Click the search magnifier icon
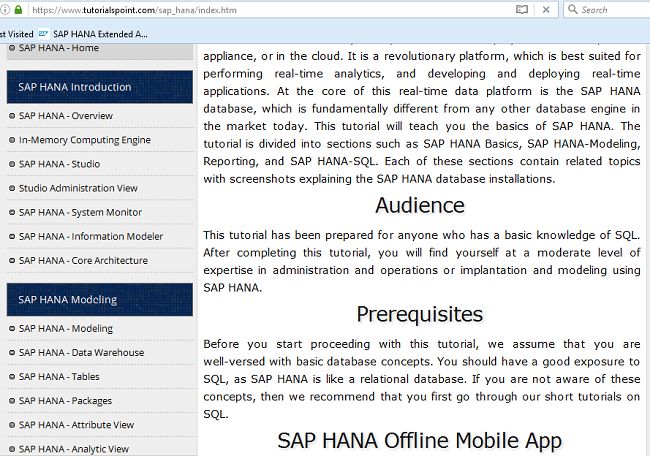Image resolution: width=650 pixels, height=456 pixels. coord(572,10)
